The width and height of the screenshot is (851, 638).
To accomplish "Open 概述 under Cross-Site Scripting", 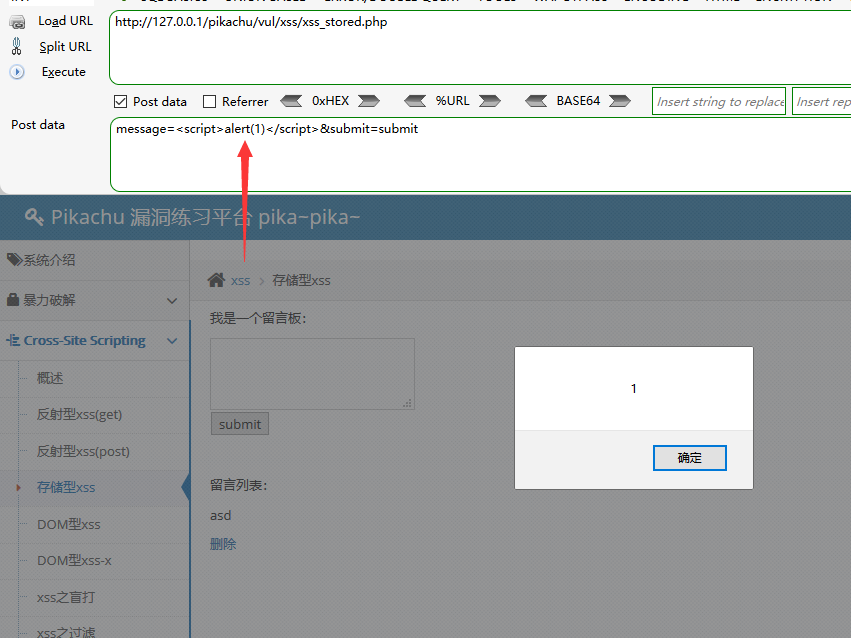I will 50,378.
